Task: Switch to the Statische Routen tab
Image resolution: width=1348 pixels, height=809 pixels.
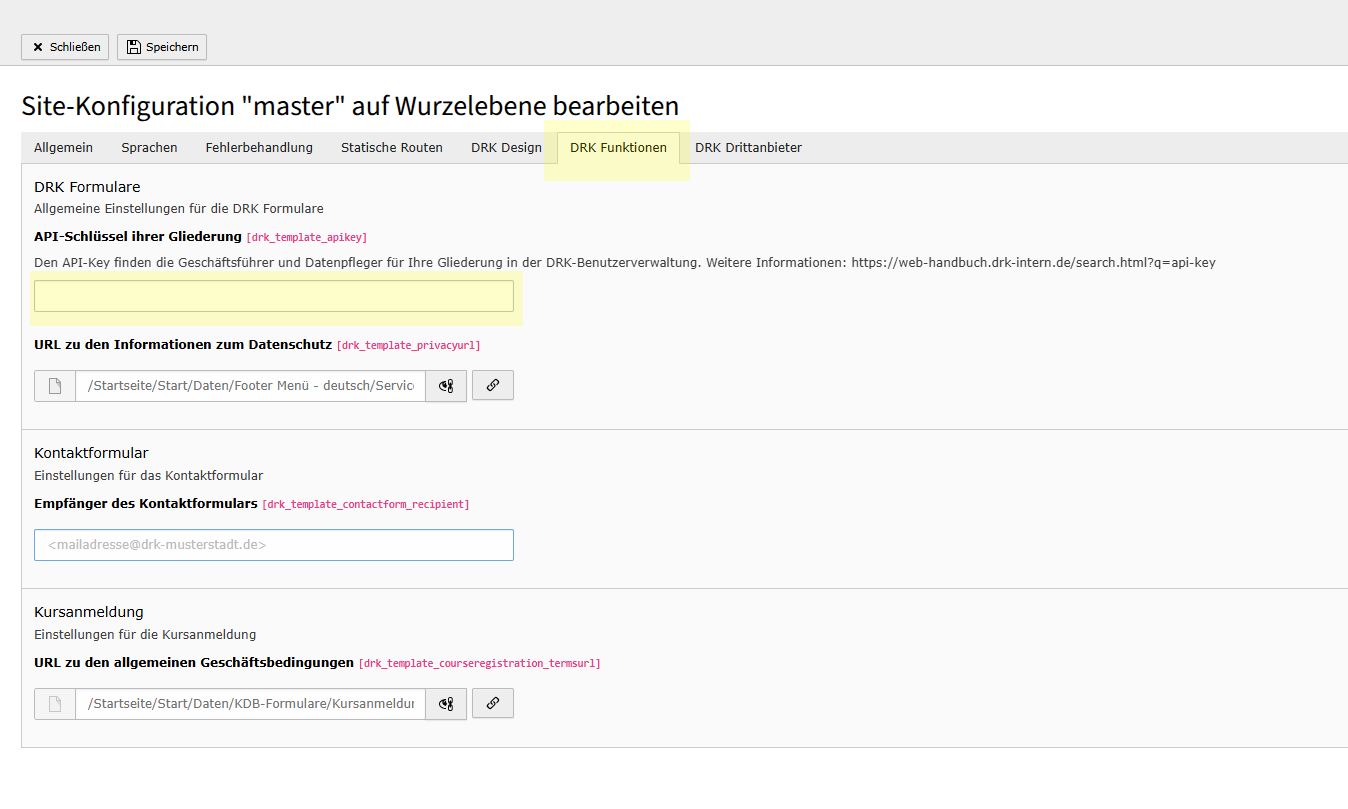Action: pos(391,147)
